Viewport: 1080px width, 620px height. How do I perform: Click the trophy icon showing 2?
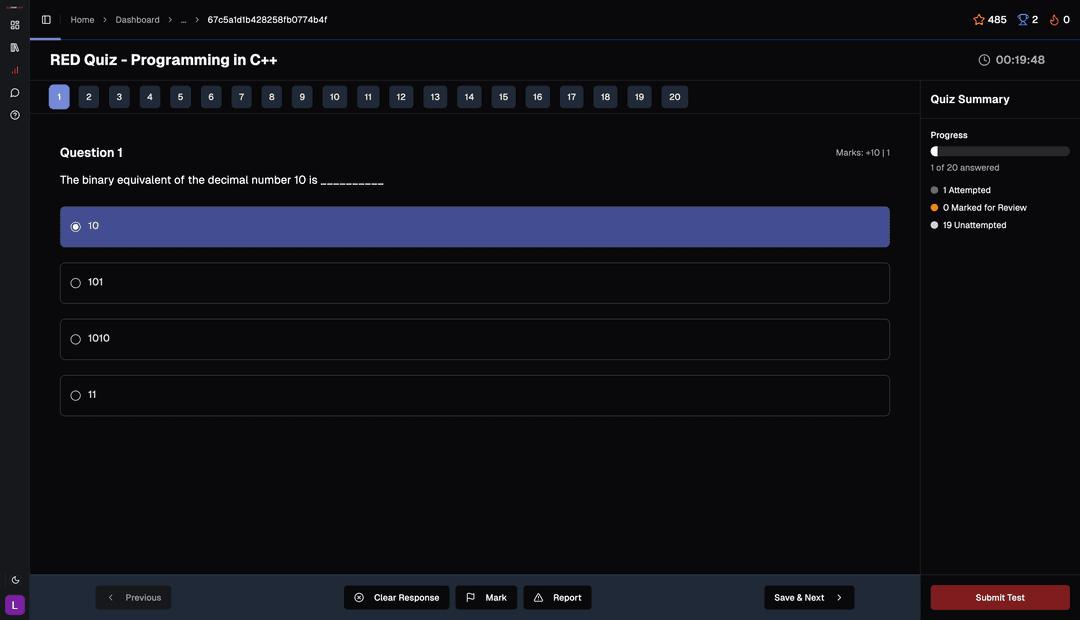pos(1021,19)
